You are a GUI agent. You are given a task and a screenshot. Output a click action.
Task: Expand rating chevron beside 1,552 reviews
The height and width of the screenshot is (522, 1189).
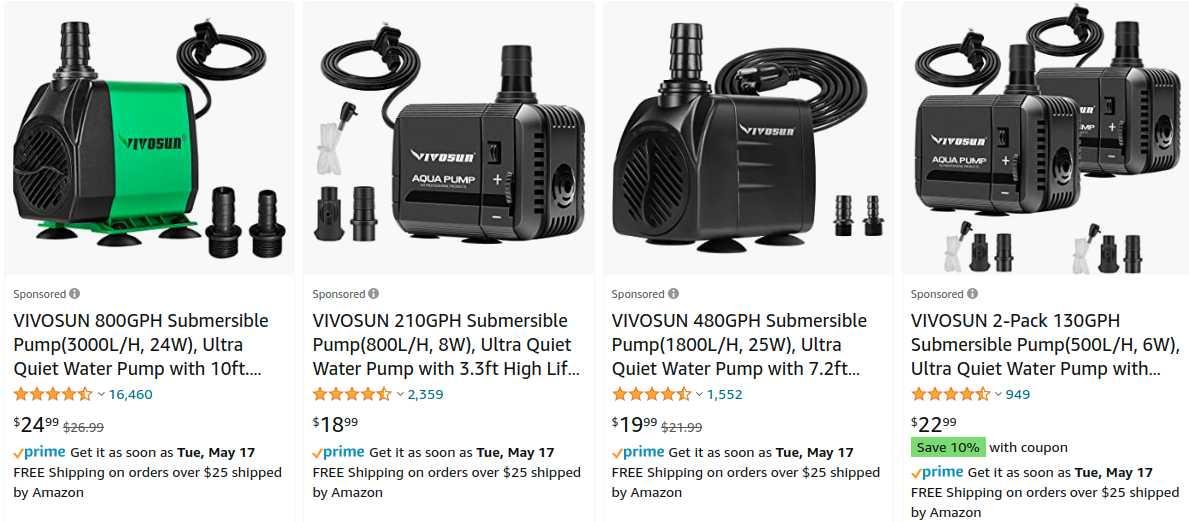point(699,395)
